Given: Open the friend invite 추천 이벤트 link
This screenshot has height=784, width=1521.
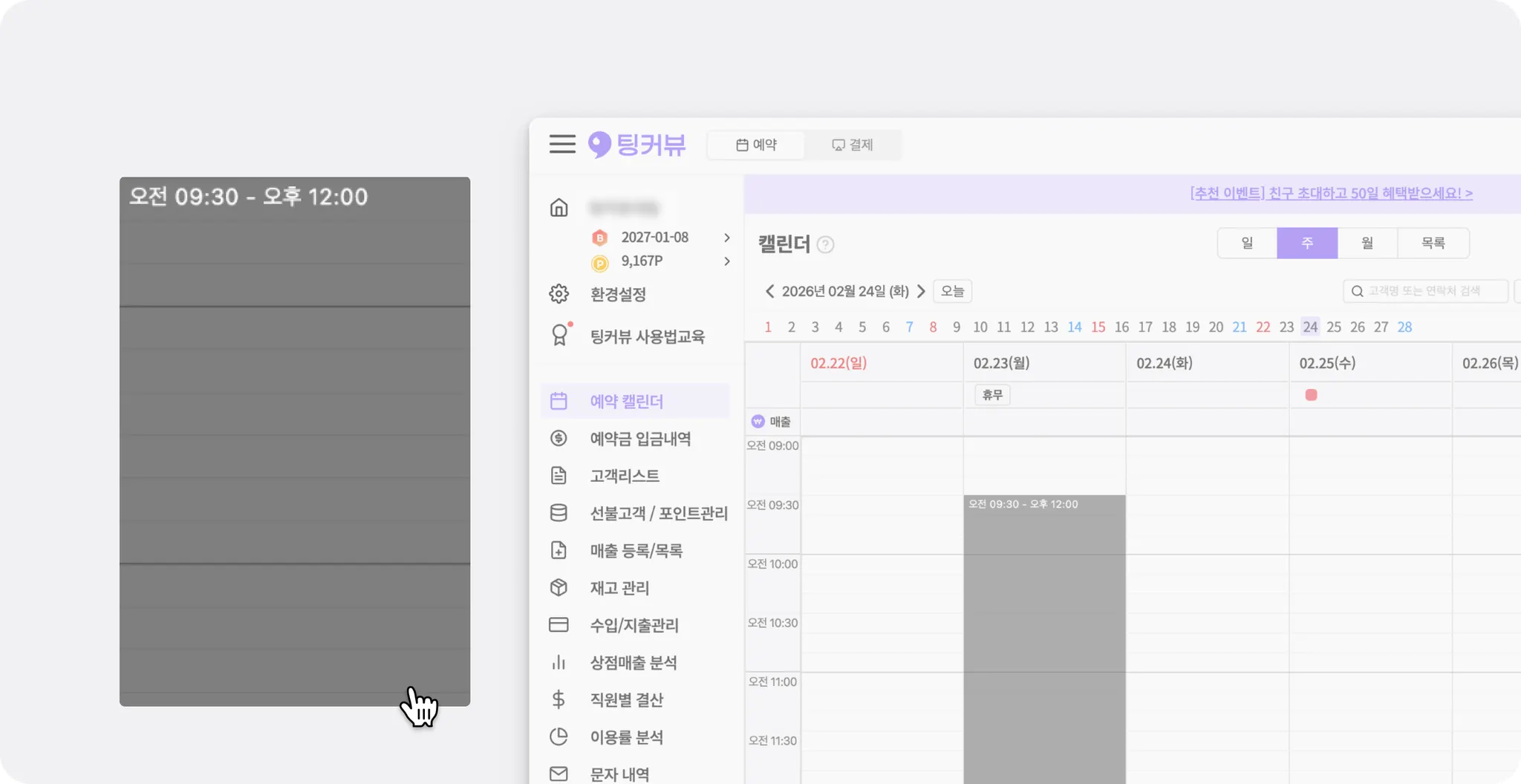Looking at the screenshot, I should click(x=1331, y=193).
